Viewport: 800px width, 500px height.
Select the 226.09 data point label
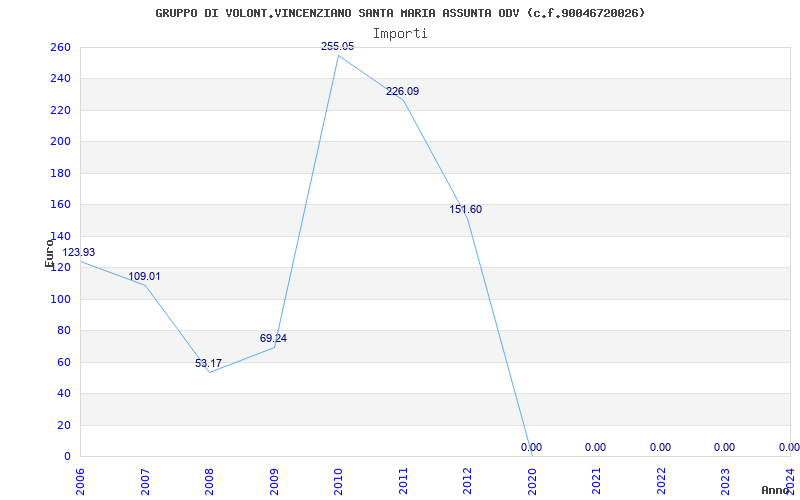(x=403, y=91)
